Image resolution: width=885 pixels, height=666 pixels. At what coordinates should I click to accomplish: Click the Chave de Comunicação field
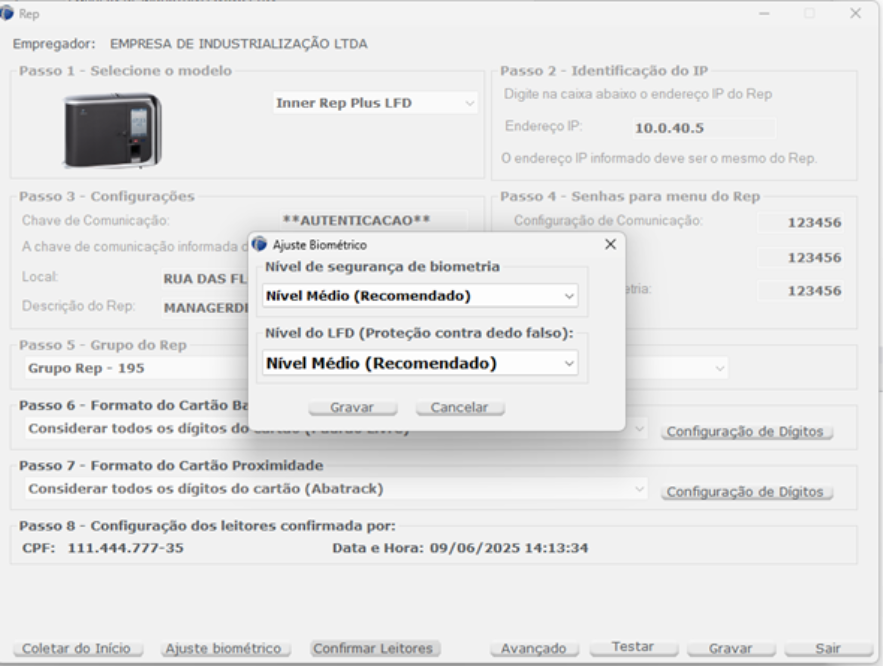click(358, 220)
